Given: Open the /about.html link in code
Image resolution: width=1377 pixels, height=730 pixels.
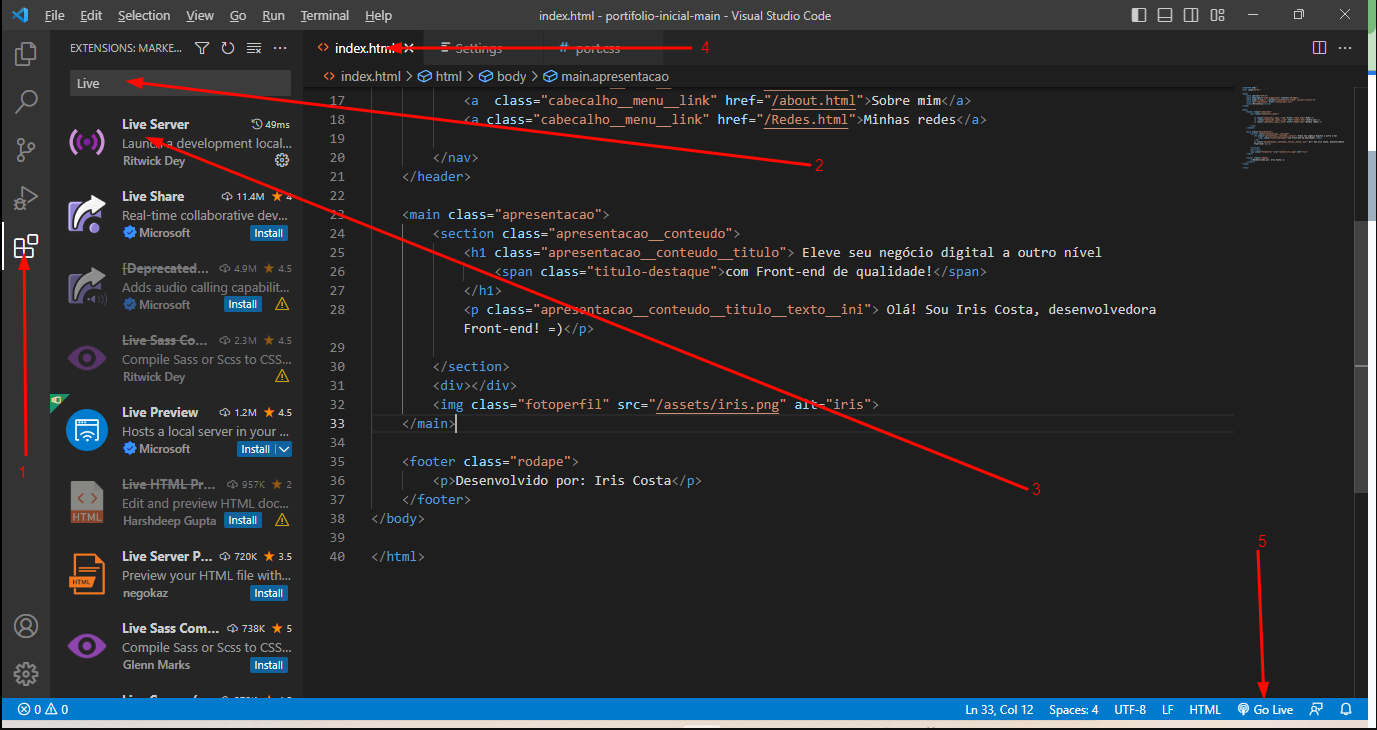Looking at the screenshot, I should tap(815, 100).
